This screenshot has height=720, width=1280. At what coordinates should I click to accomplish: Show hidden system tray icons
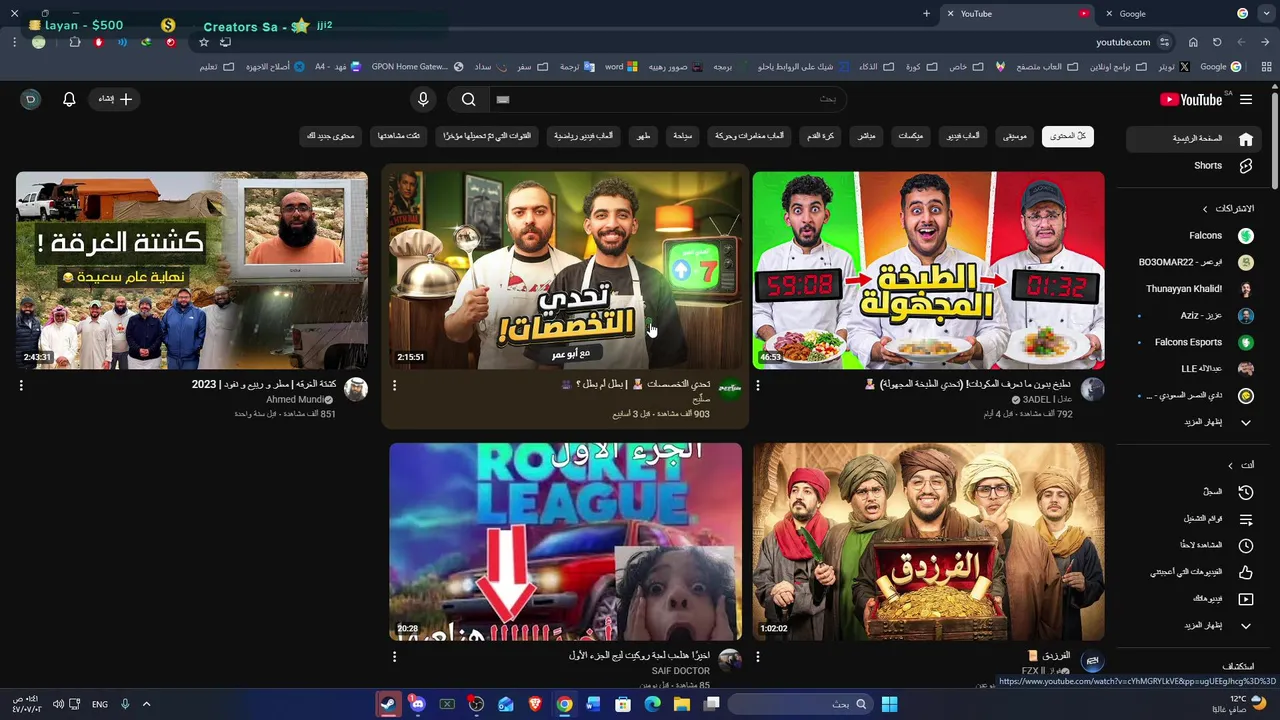(146, 704)
